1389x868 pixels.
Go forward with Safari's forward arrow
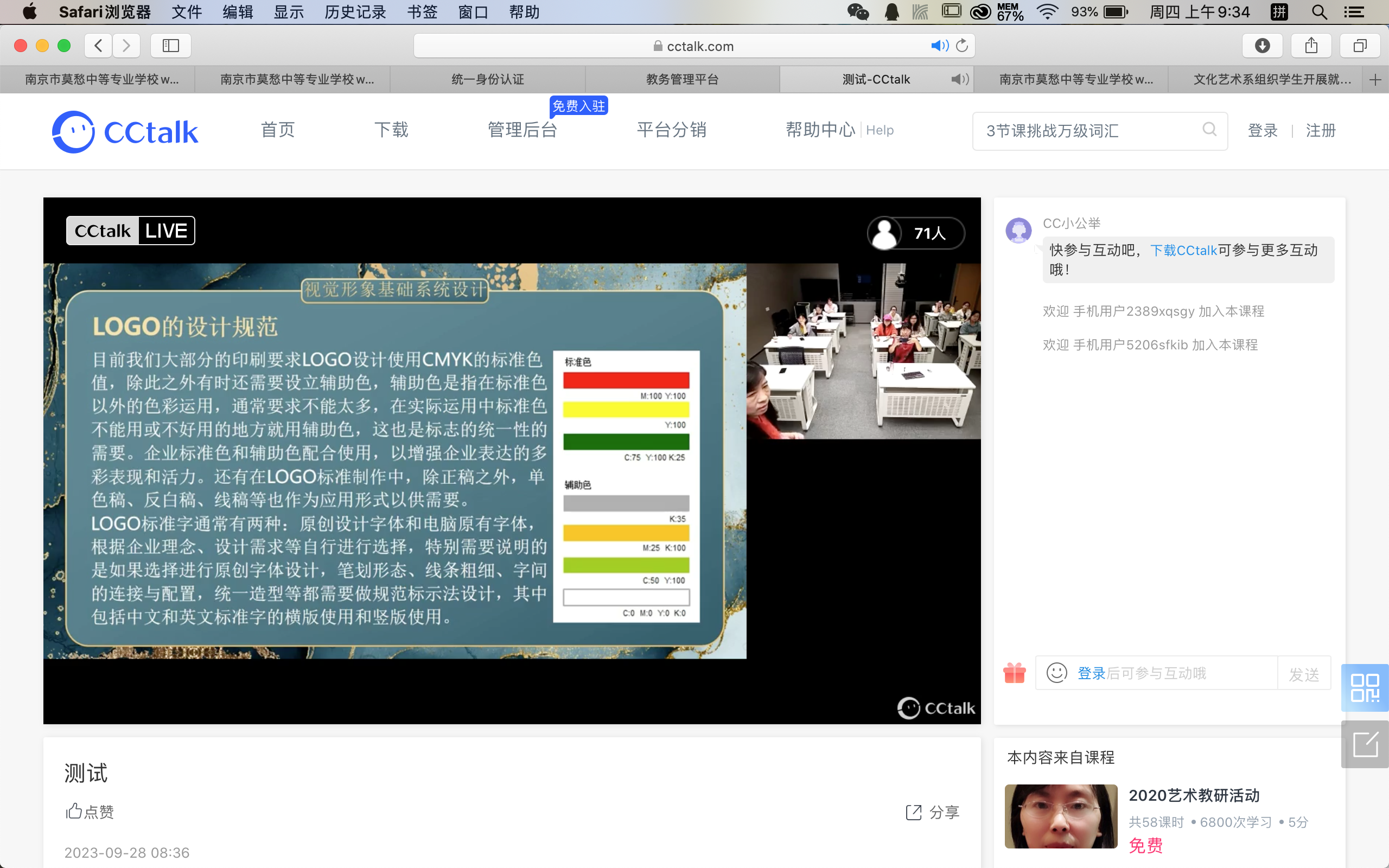coord(126,46)
